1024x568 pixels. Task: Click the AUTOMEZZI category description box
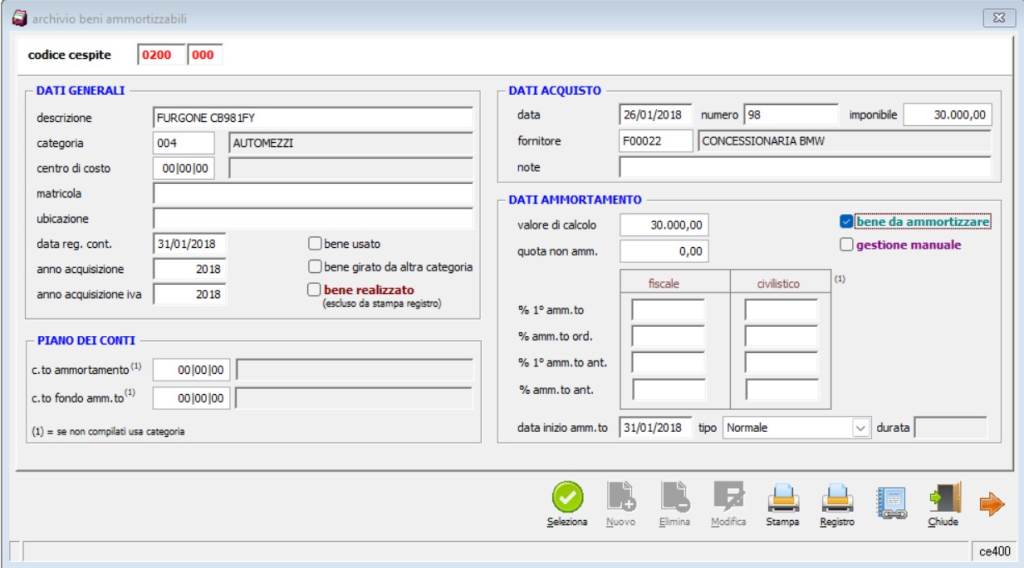pyautogui.click(x=351, y=143)
